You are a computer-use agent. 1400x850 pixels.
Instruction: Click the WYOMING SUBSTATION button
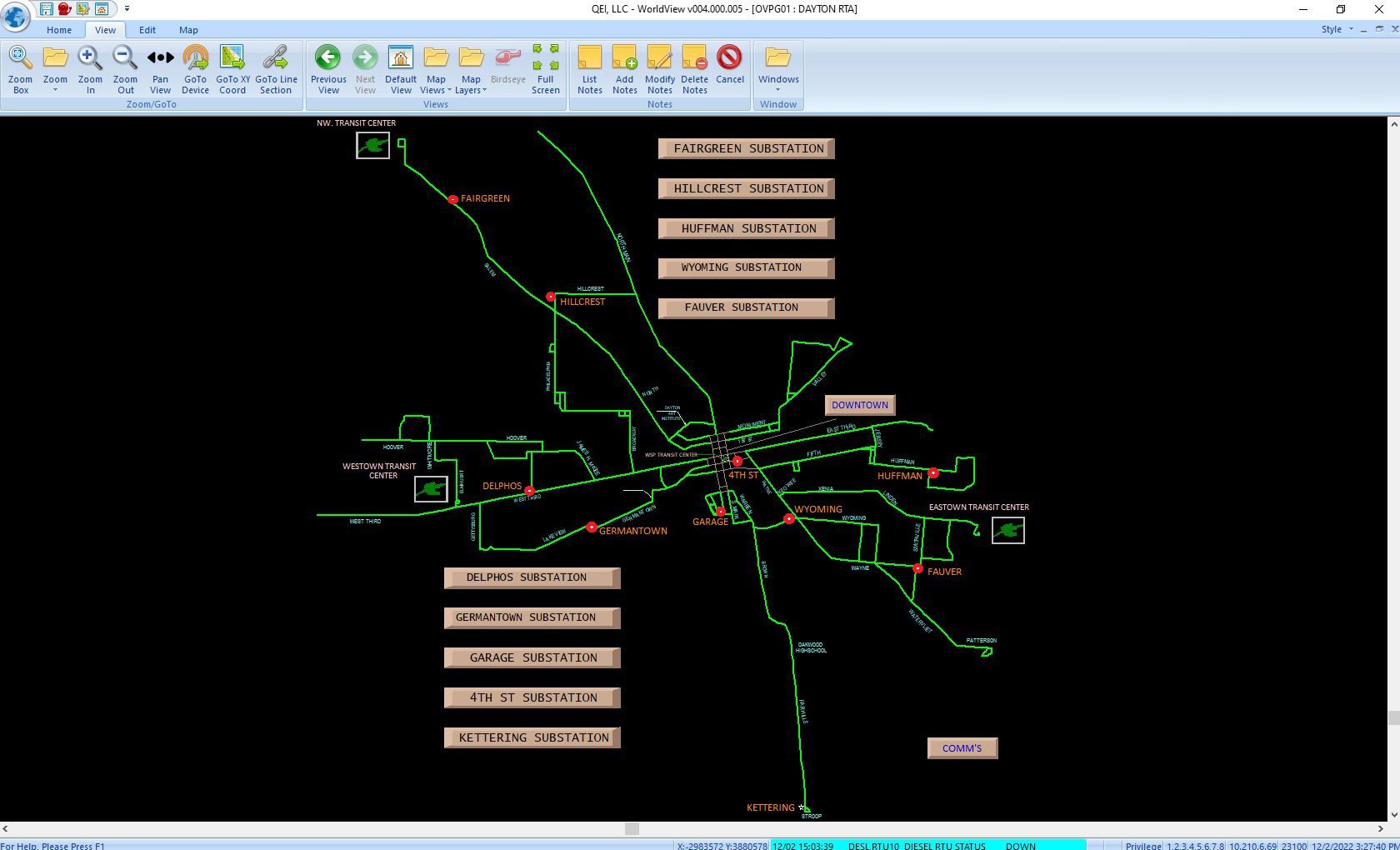click(747, 267)
